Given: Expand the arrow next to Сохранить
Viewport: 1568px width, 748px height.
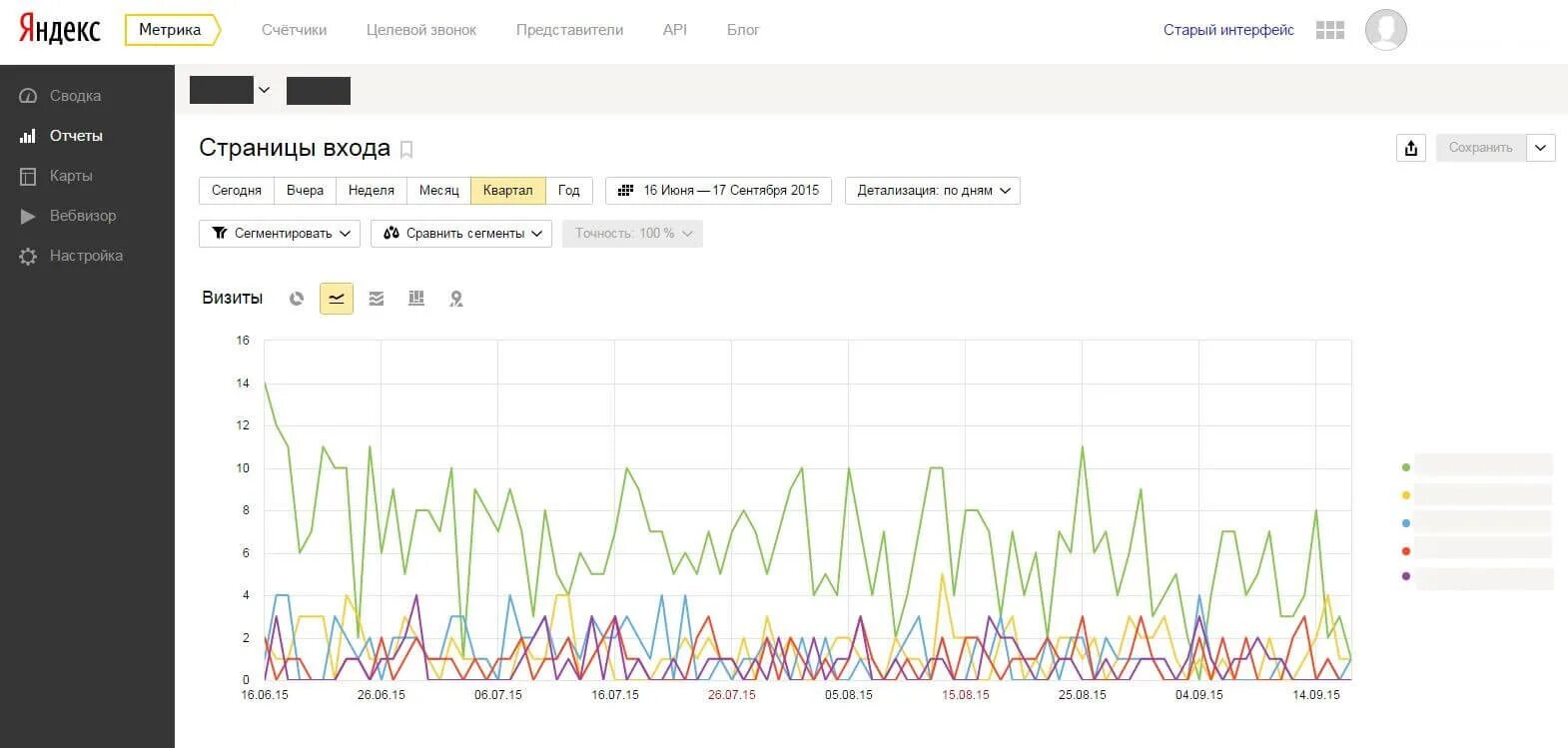Looking at the screenshot, I should [1541, 148].
